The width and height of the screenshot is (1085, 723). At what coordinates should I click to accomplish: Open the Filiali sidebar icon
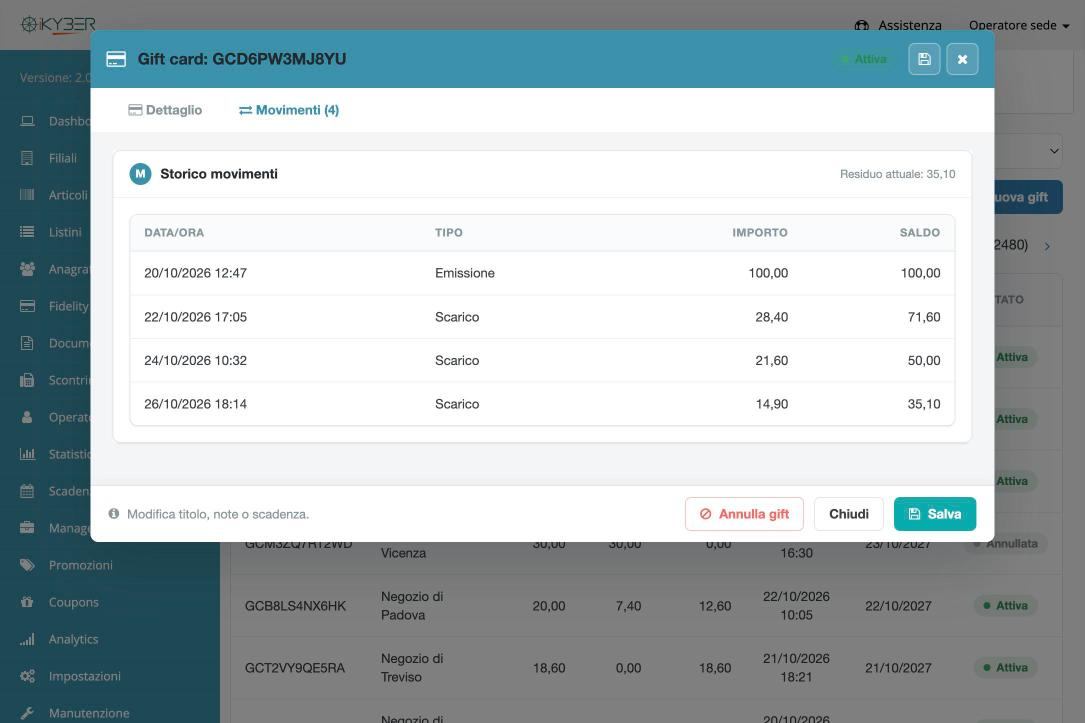[27, 158]
